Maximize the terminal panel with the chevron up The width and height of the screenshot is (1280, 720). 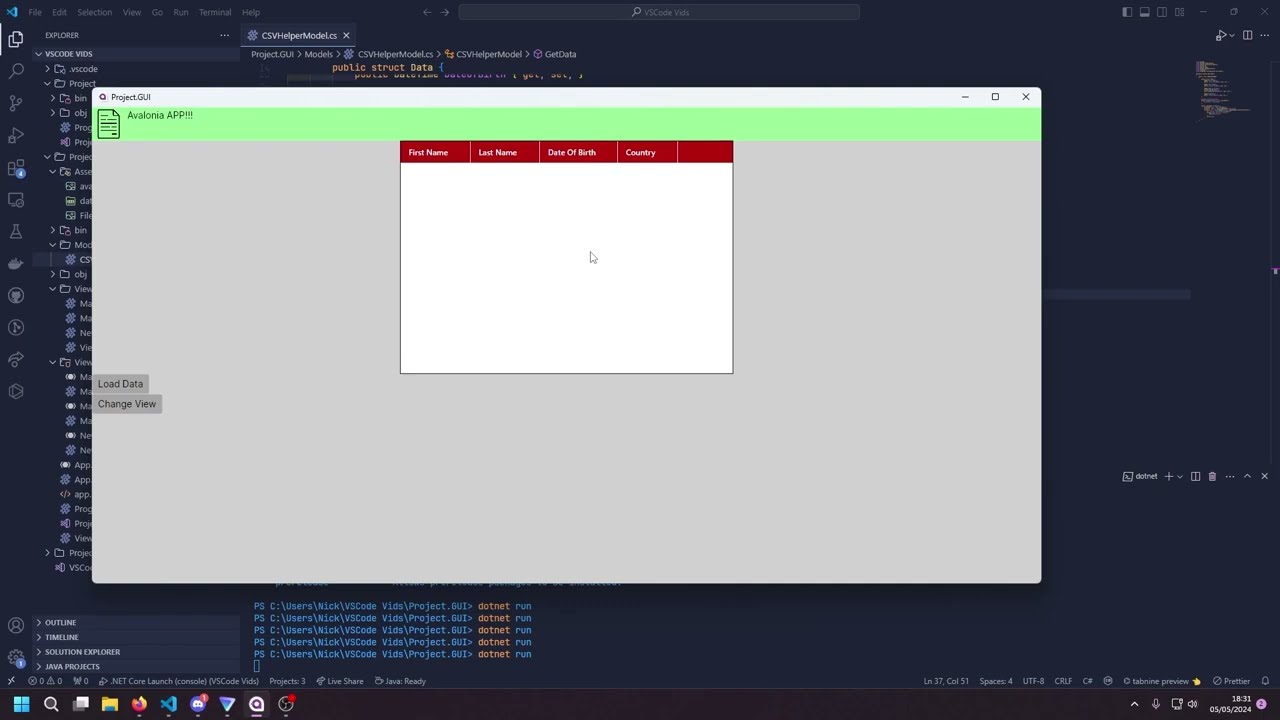[1247, 476]
